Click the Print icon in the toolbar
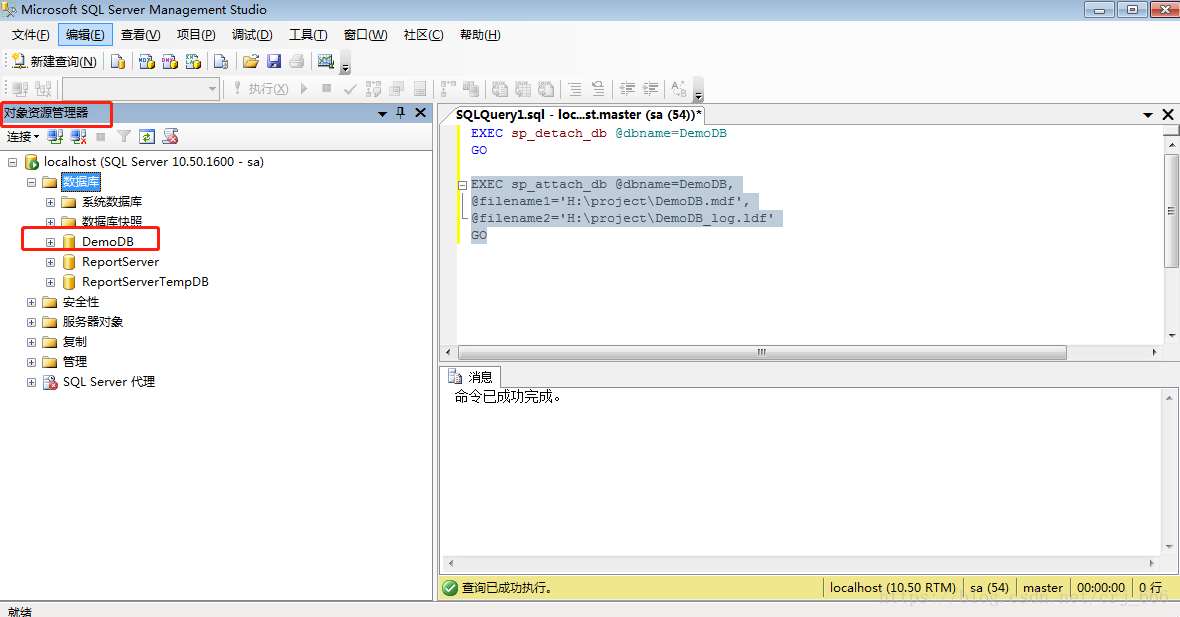 tap(297, 62)
